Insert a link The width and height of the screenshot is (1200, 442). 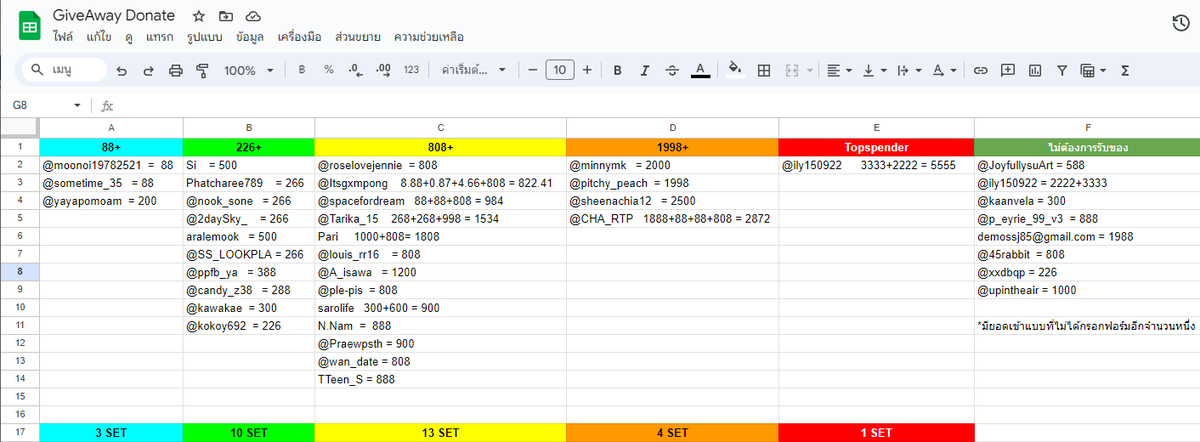[981, 70]
